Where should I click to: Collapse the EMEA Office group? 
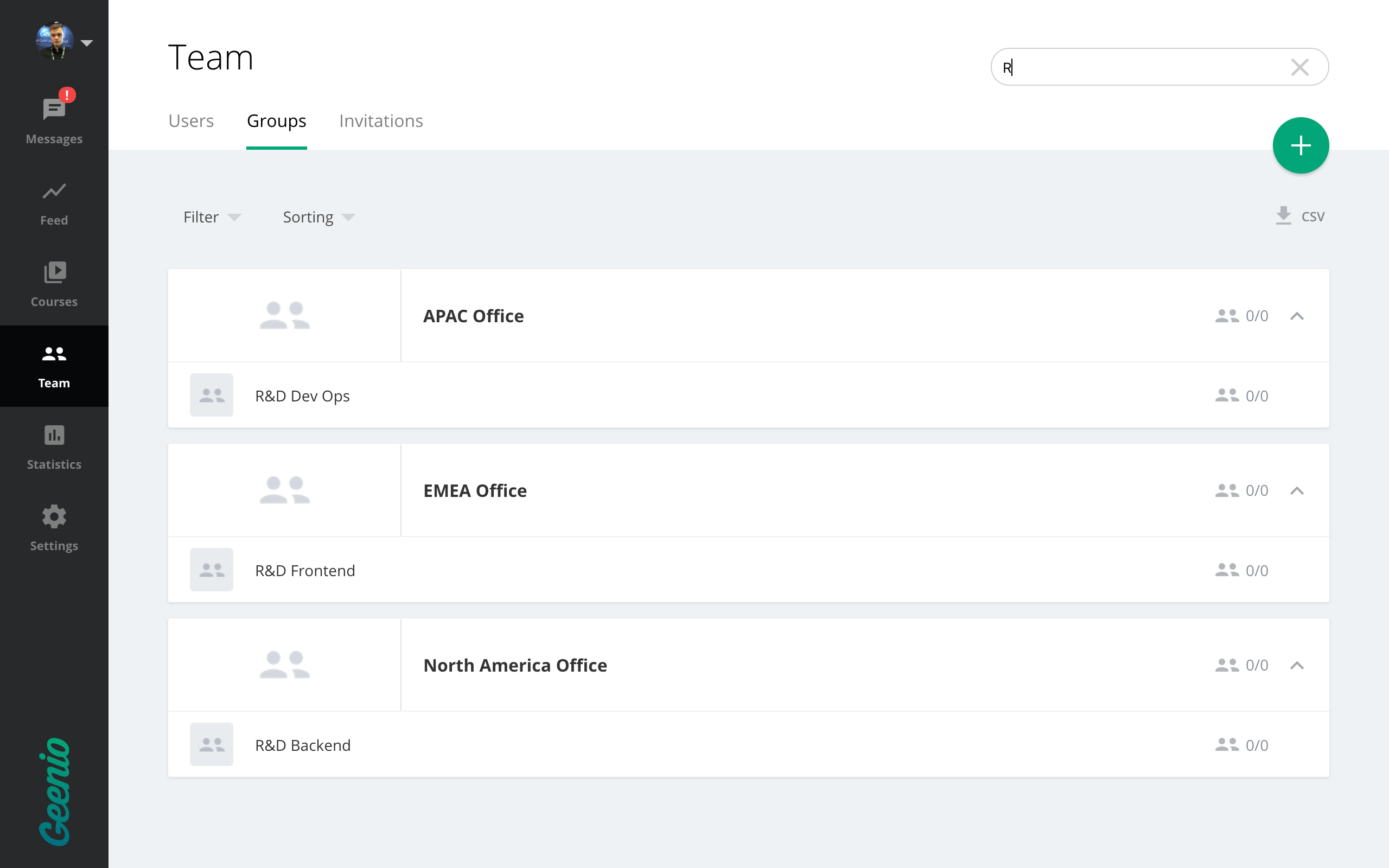pos(1297,491)
